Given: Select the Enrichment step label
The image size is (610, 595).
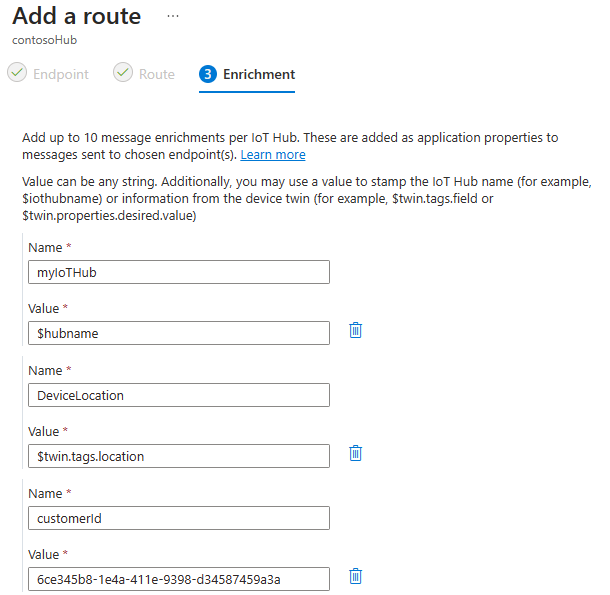Looking at the screenshot, I should 259,74.
